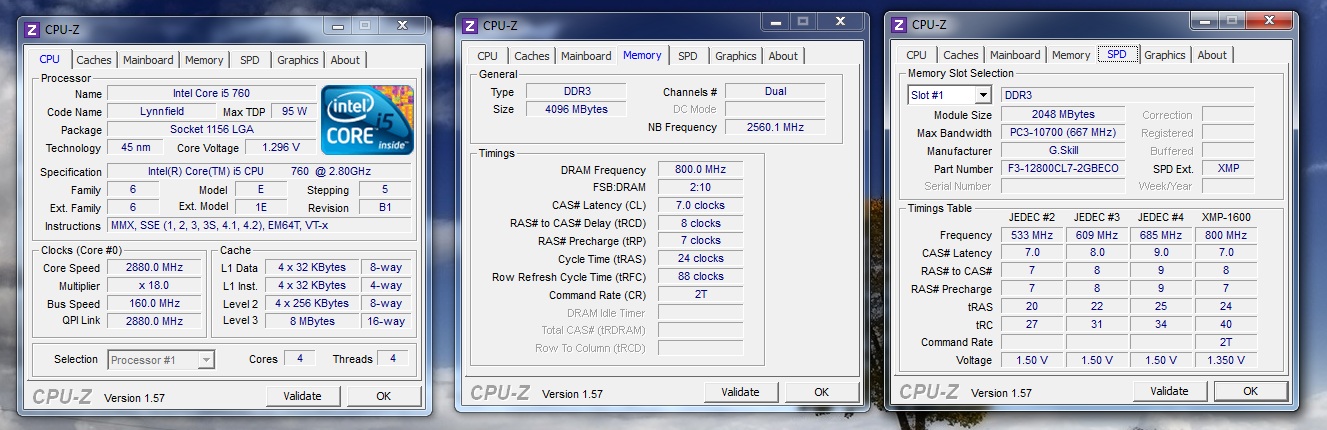Open About tab in right SPD window
Image resolution: width=1327 pixels, height=430 pixels.
(x=1212, y=55)
